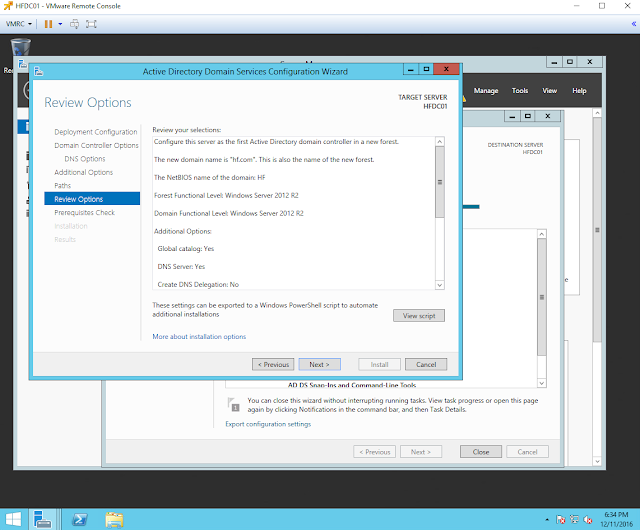Viewport: 640px width, 530px height.
Task: Click the AD DS wizard title bar icon
Action: coord(39,72)
